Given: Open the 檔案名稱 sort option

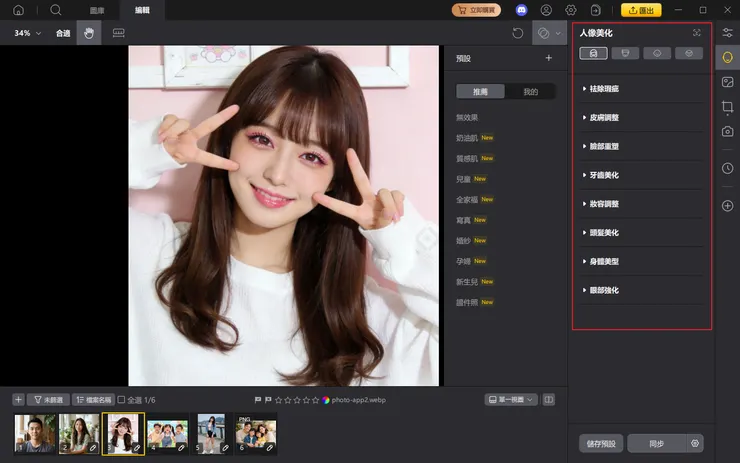Looking at the screenshot, I should pos(93,400).
